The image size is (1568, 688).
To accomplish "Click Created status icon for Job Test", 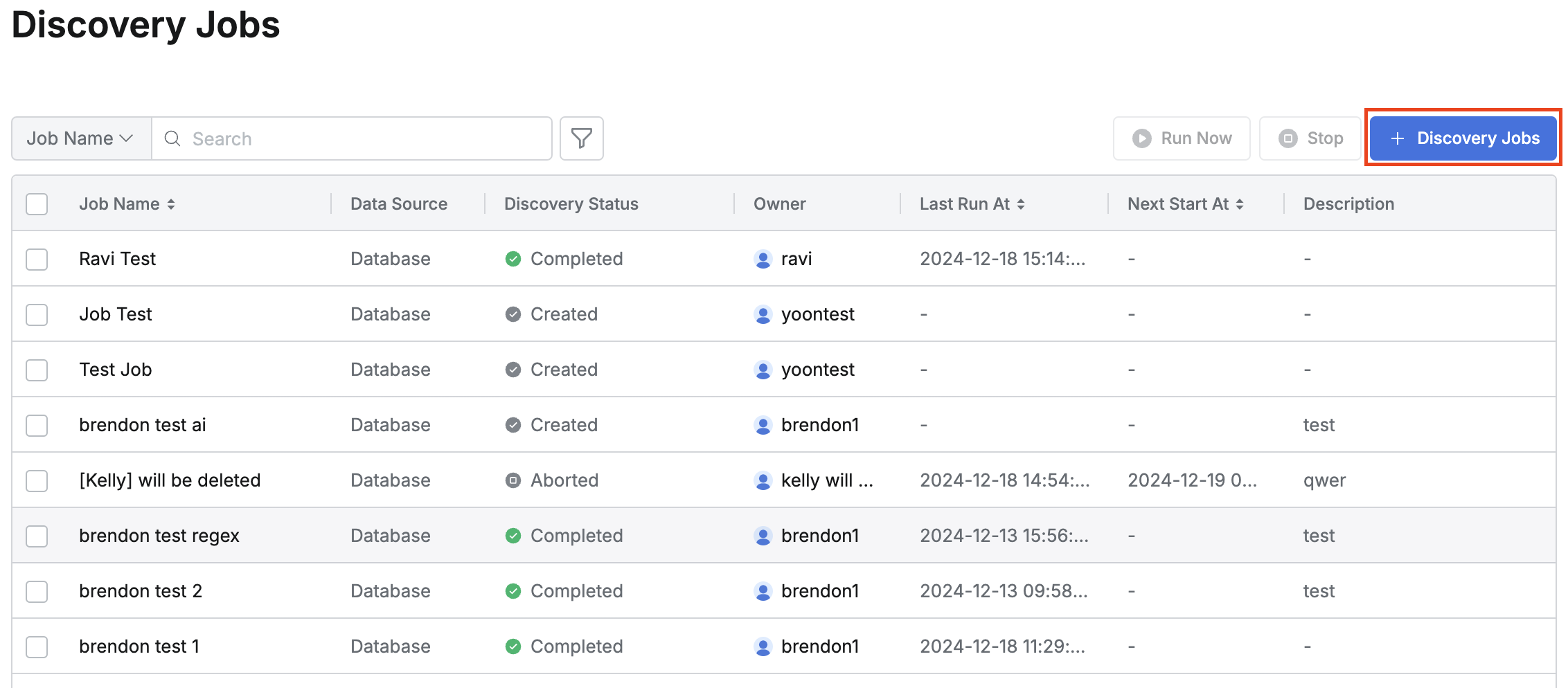I will [x=513, y=314].
